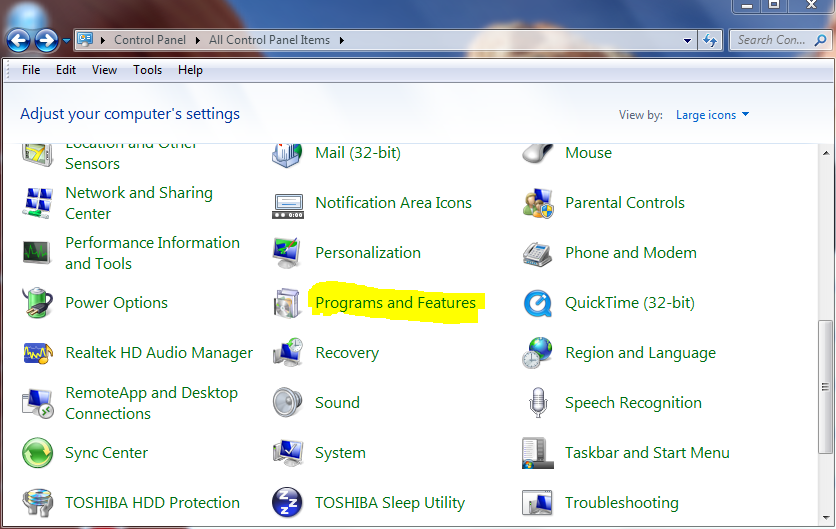Expand the address bar history dropdown arrow
836x529 pixels.
pyautogui.click(x=687, y=41)
